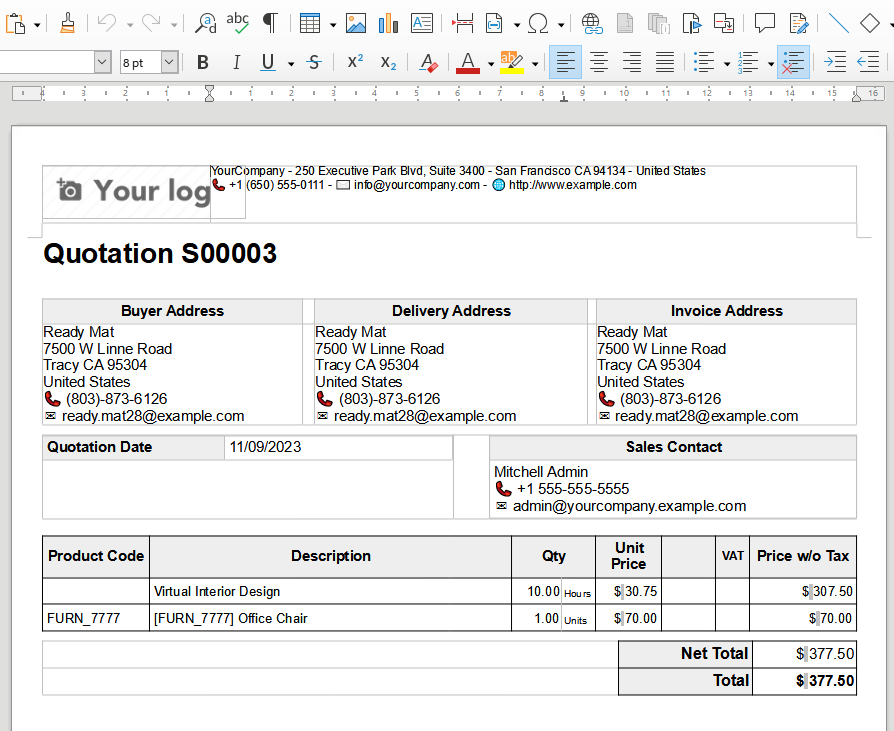Open the Special Character dropdown arrow
894x731 pixels.
click(x=561, y=25)
